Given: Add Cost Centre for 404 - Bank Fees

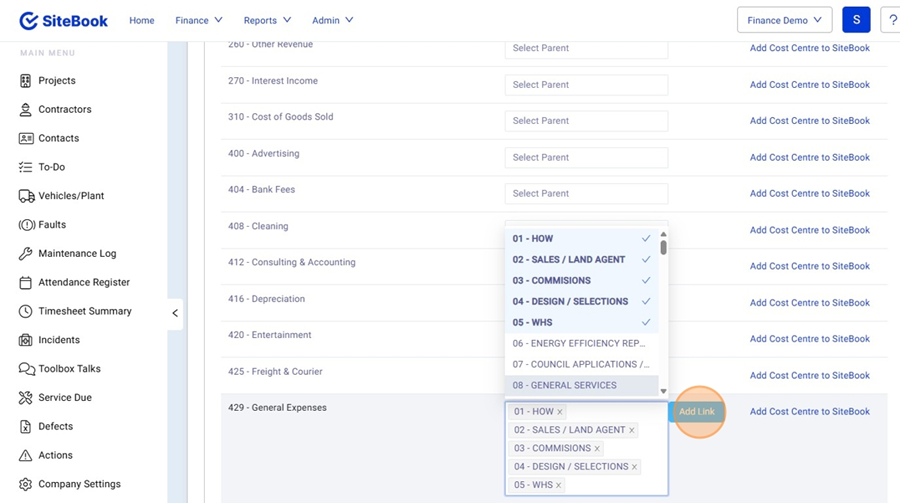Looking at the screenshot, I should pyautogui.click(x=809, y=194).
